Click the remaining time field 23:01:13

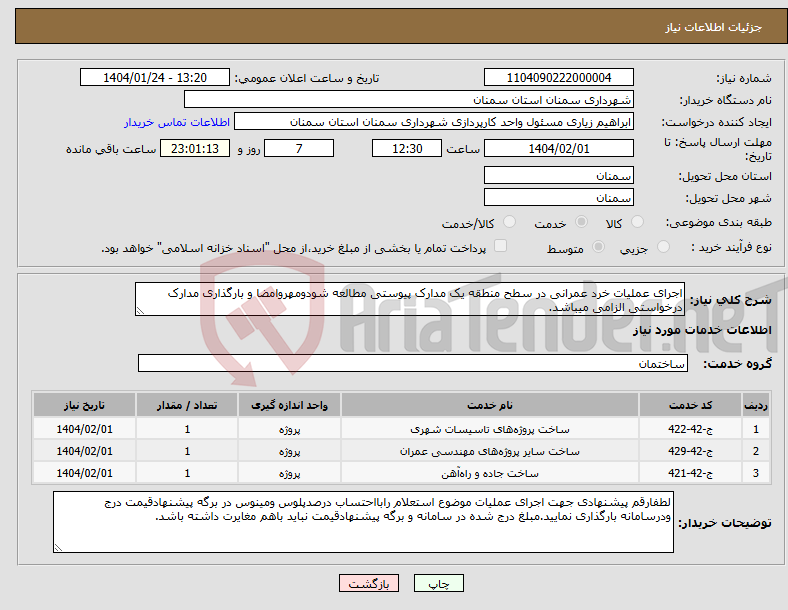195,149
